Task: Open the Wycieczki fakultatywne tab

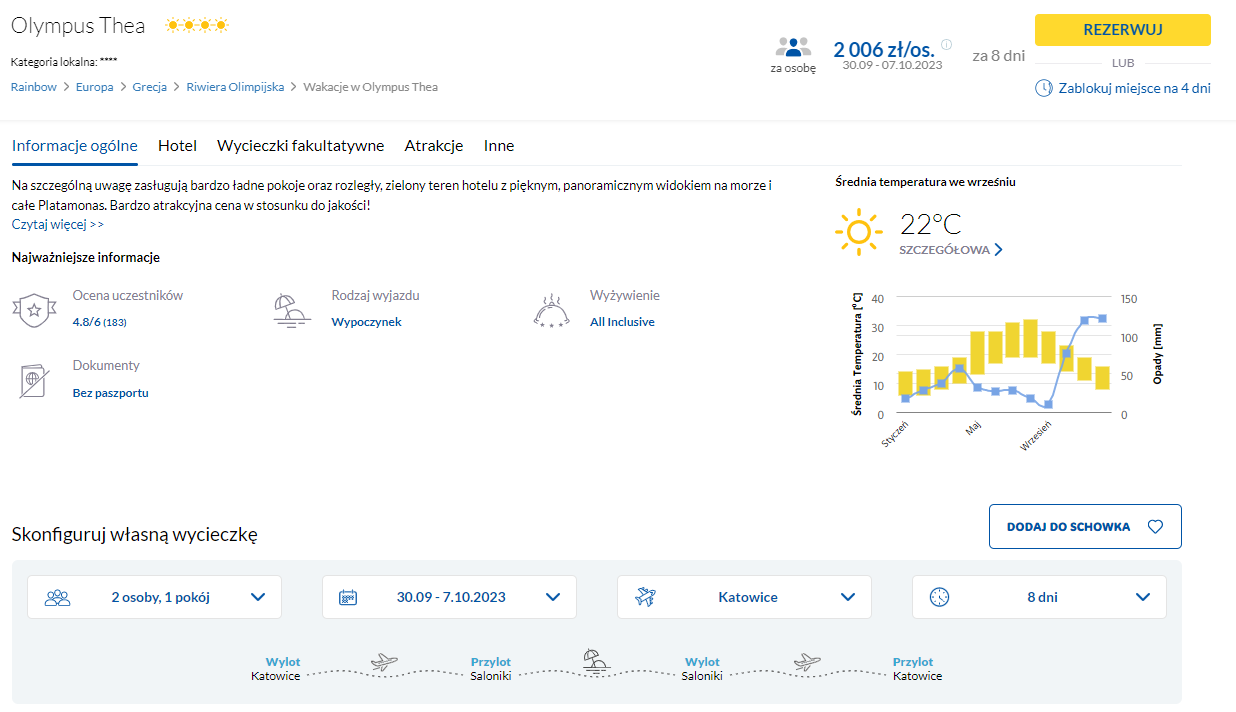Action: point(300,146)
